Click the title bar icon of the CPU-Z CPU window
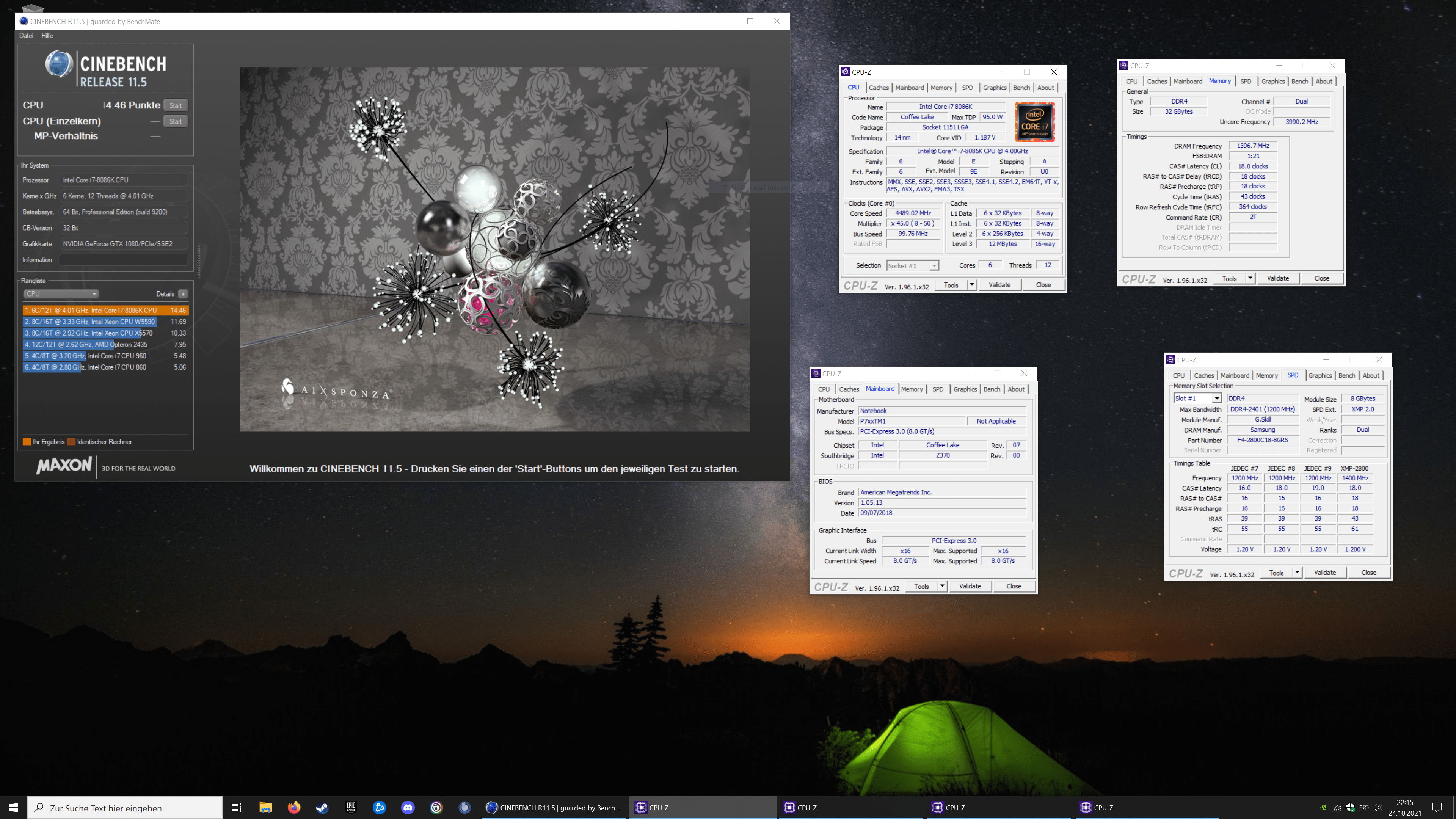Screen dimensions: 1456x819 click(x=846, y=72)
